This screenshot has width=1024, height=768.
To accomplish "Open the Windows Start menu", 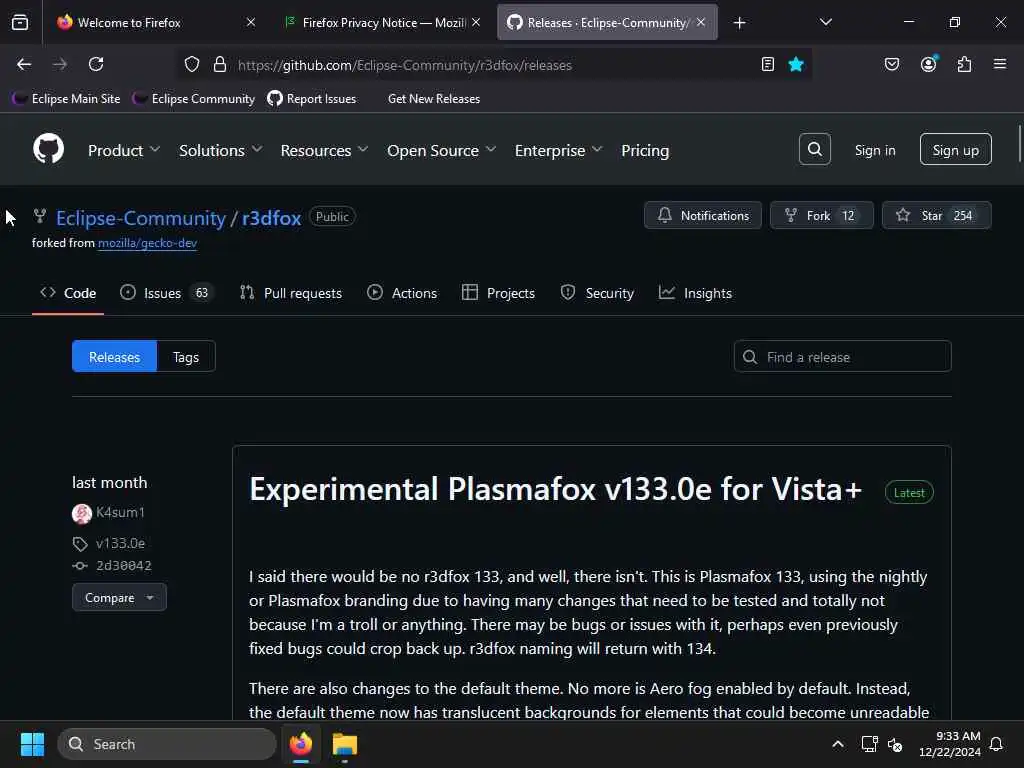I will [32, 744].
